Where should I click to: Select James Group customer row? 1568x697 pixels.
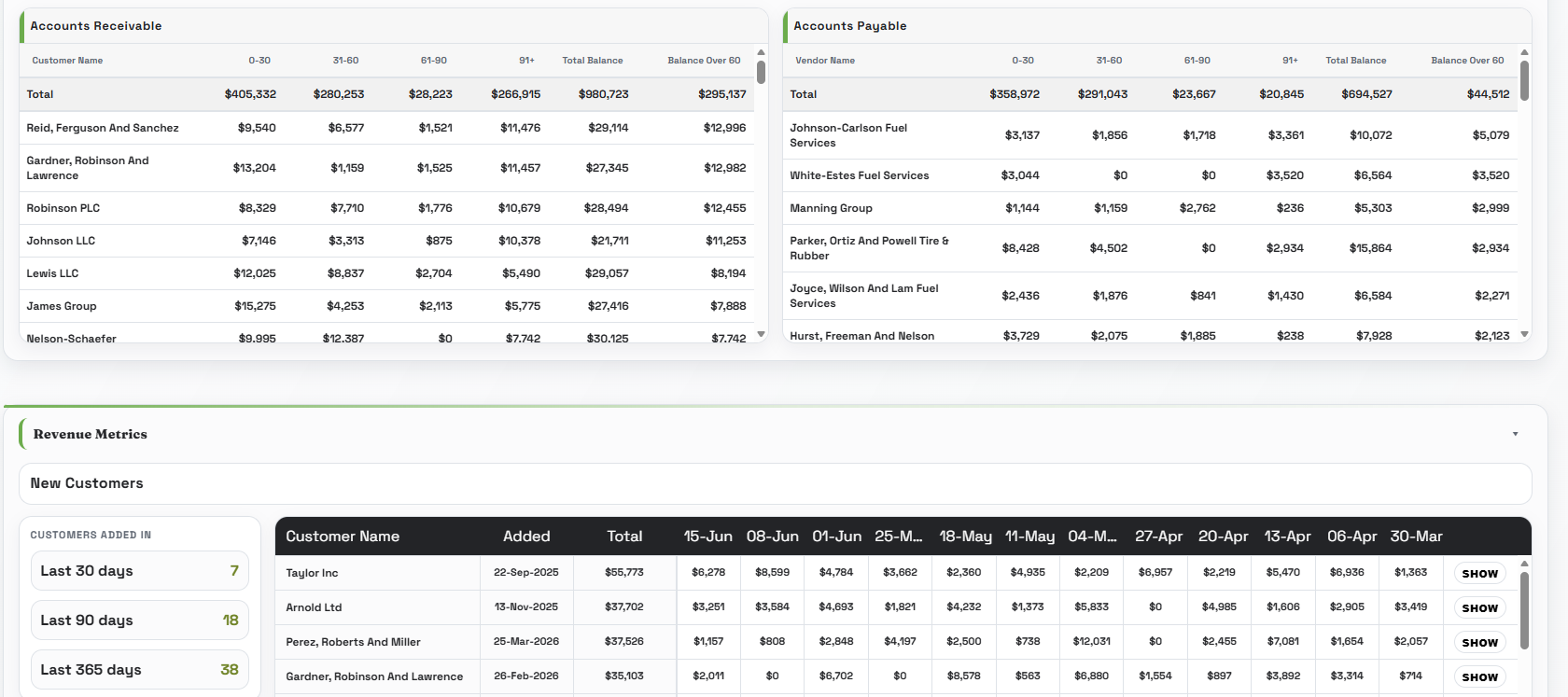[386, 306]
